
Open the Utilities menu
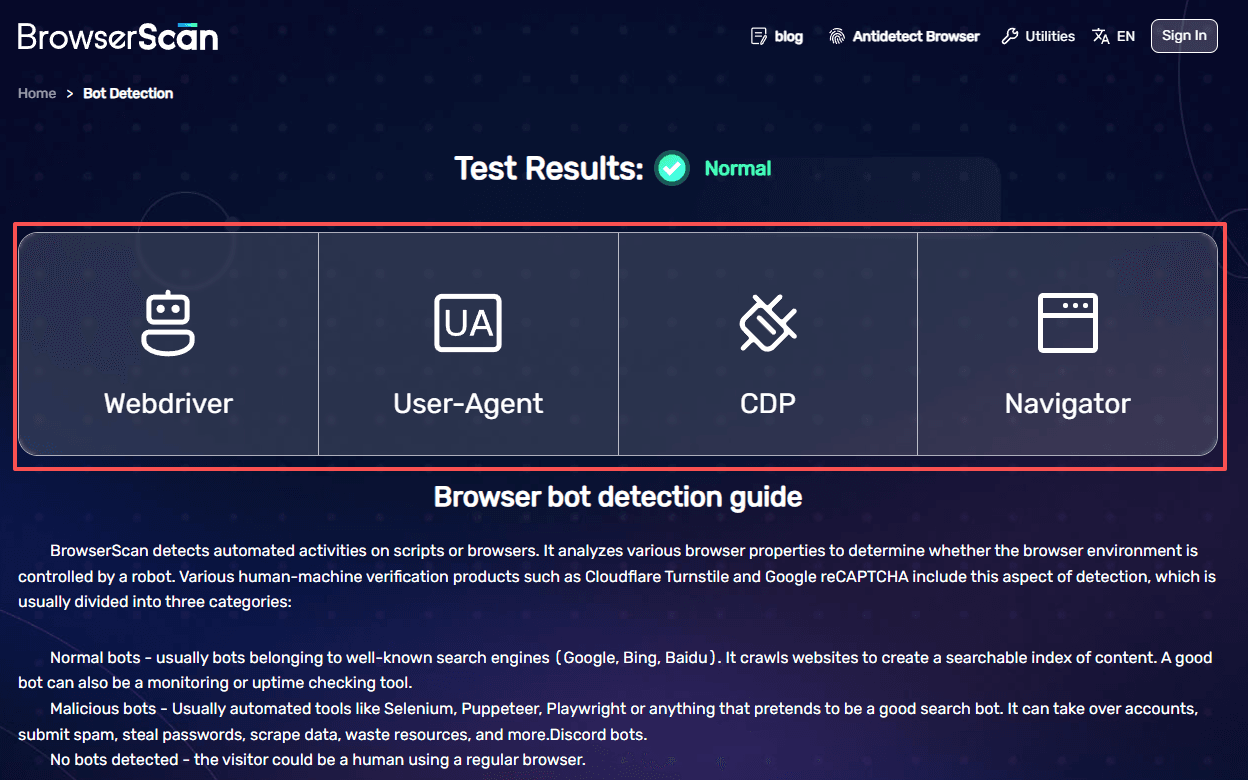[1050, 36]
